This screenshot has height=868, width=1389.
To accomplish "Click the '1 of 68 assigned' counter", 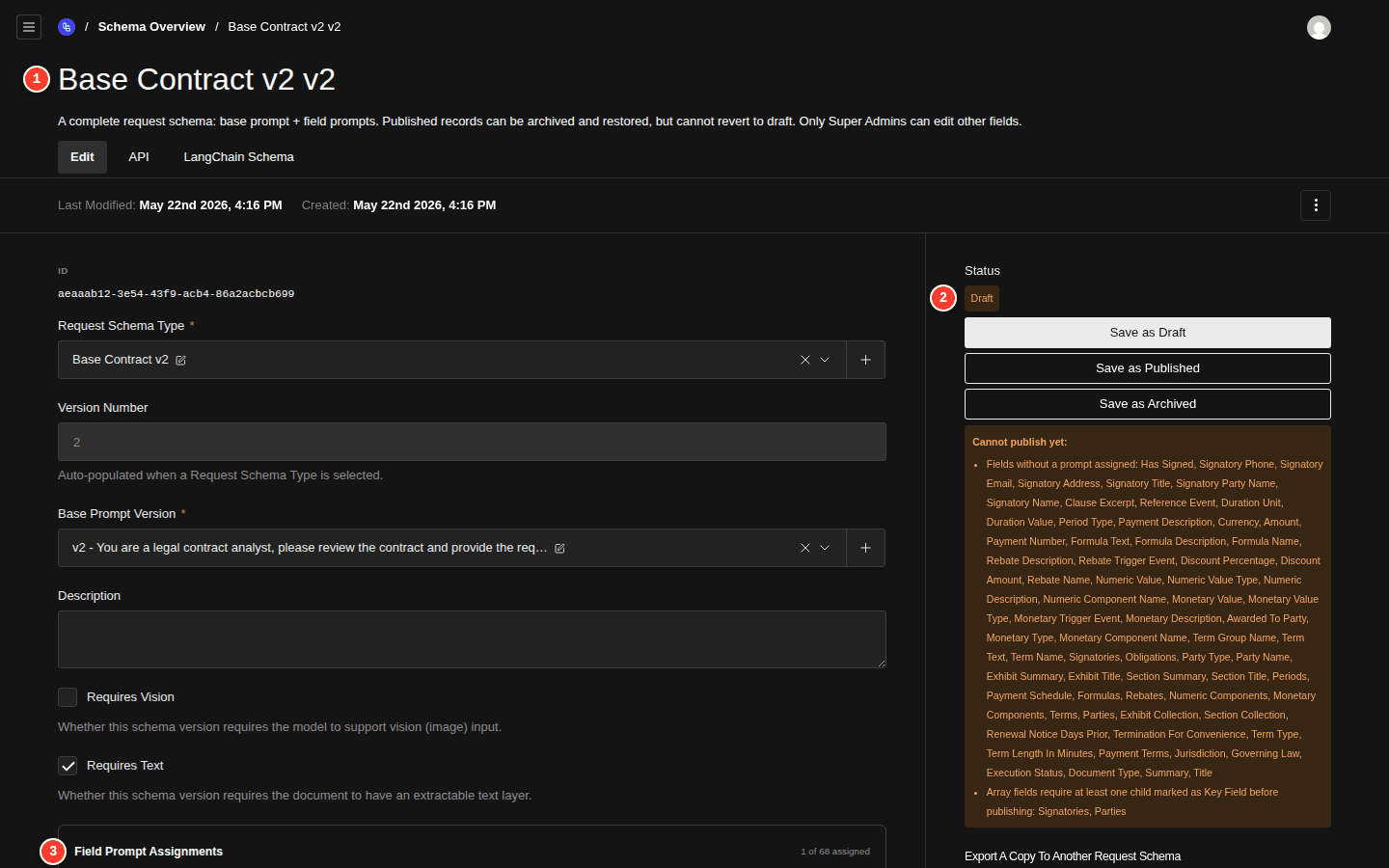I will [835, 852].
